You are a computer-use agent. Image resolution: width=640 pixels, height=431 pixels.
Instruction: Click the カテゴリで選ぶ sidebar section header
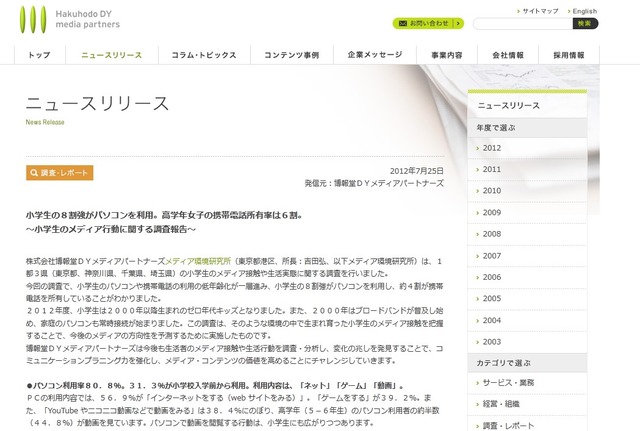tap(527, 363)
